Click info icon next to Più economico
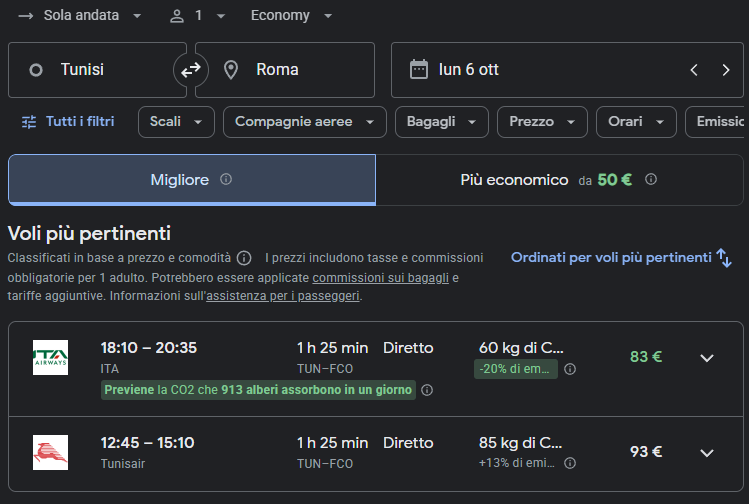This screenshot has height=504, width=749. (651, 179)
